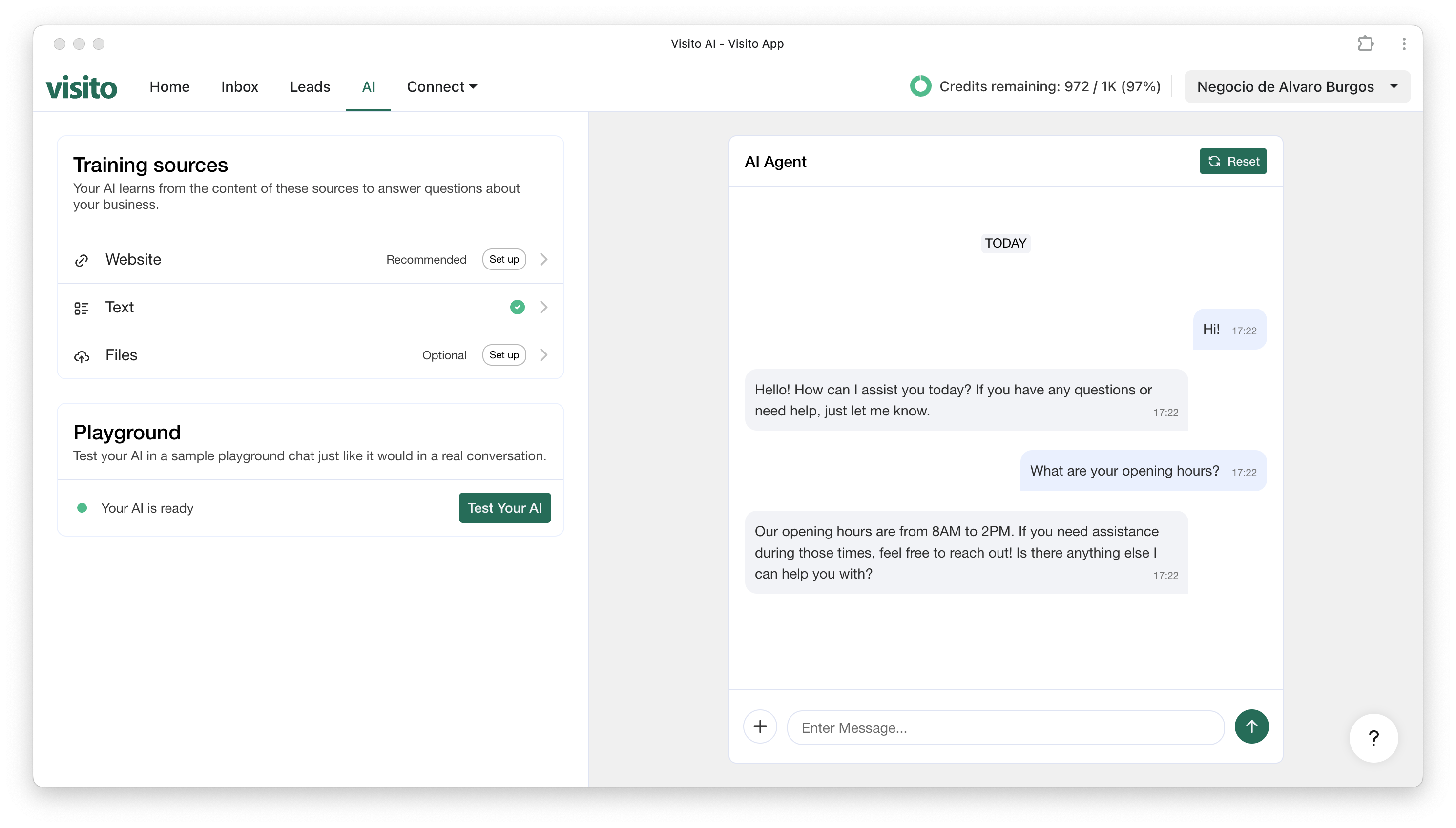Click the Text source list icon

(82, 308)
